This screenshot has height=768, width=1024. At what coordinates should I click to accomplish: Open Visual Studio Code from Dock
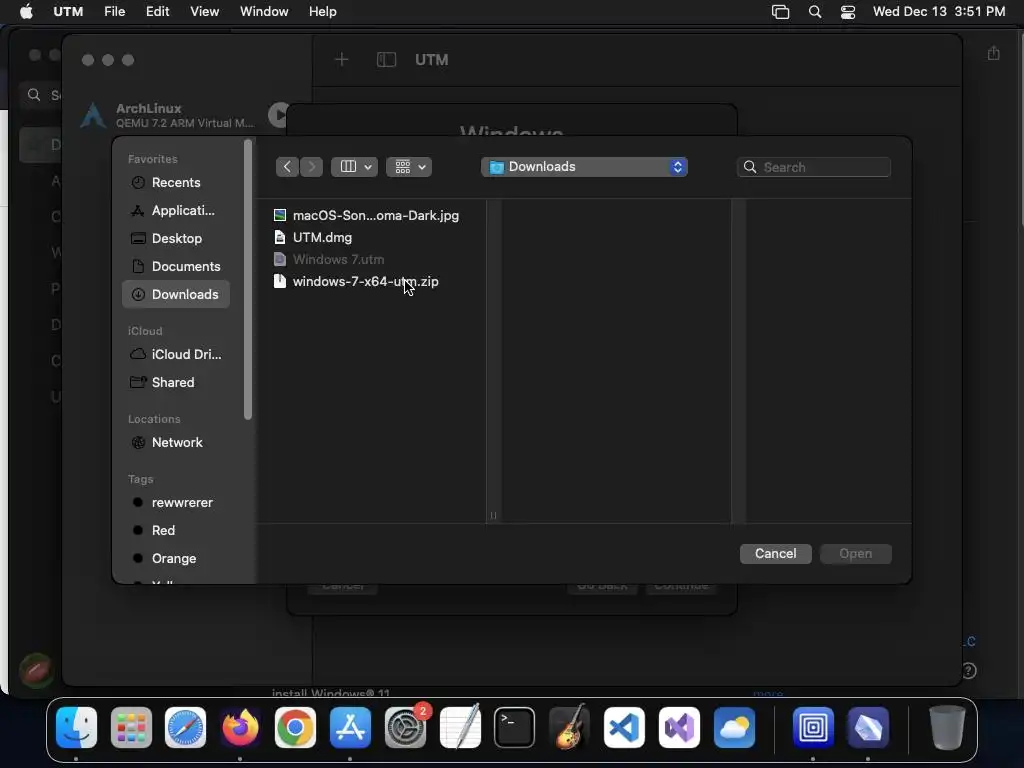(x=624, y=728)
